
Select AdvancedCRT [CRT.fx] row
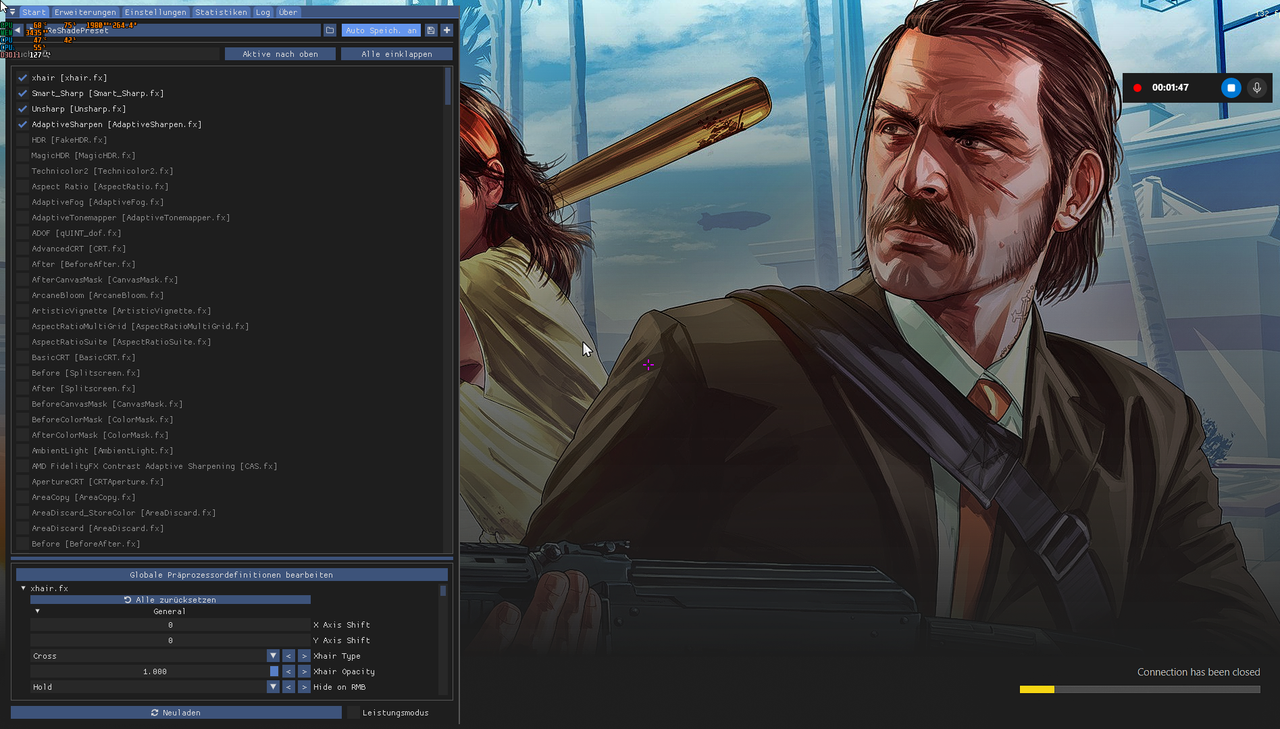[x=78, y=248]
